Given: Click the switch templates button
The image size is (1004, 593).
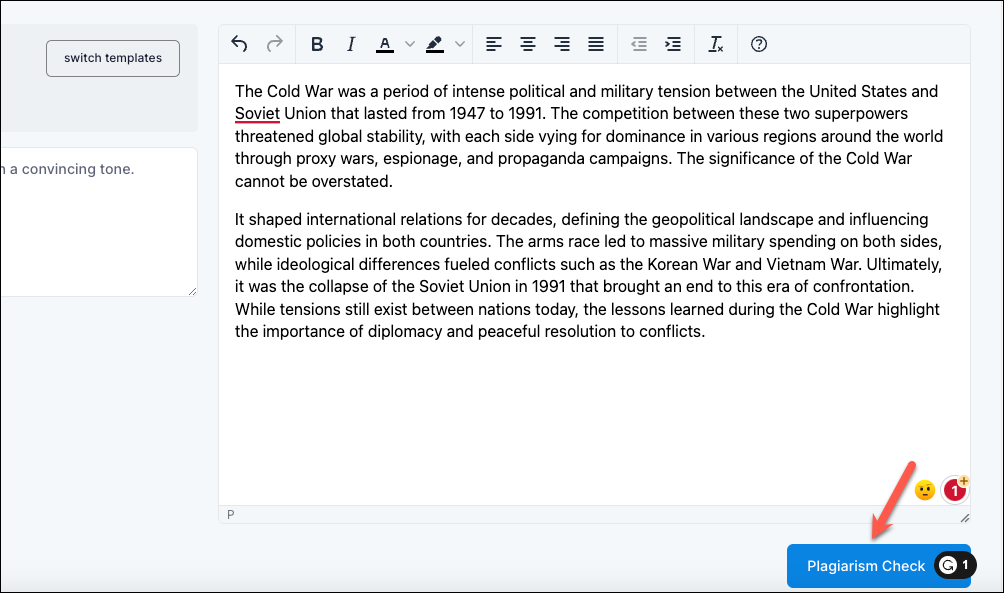Looking at the screenshot, I should (x=113, y=58).
